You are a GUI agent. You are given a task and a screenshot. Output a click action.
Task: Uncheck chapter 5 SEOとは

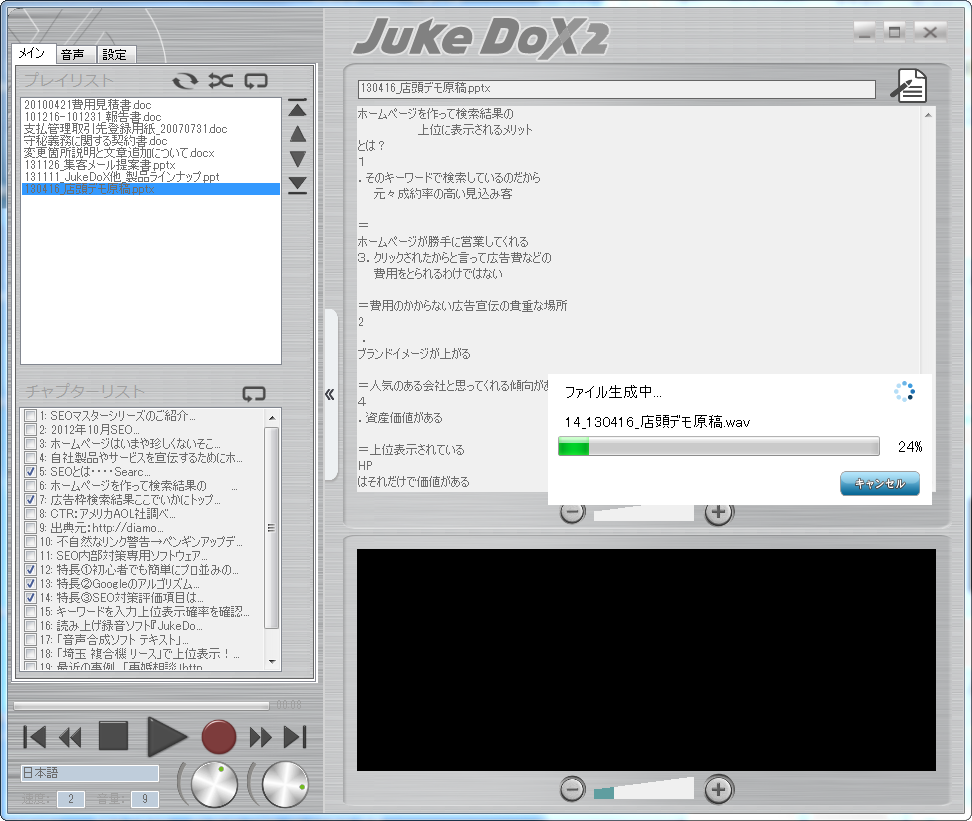(30, 471)
